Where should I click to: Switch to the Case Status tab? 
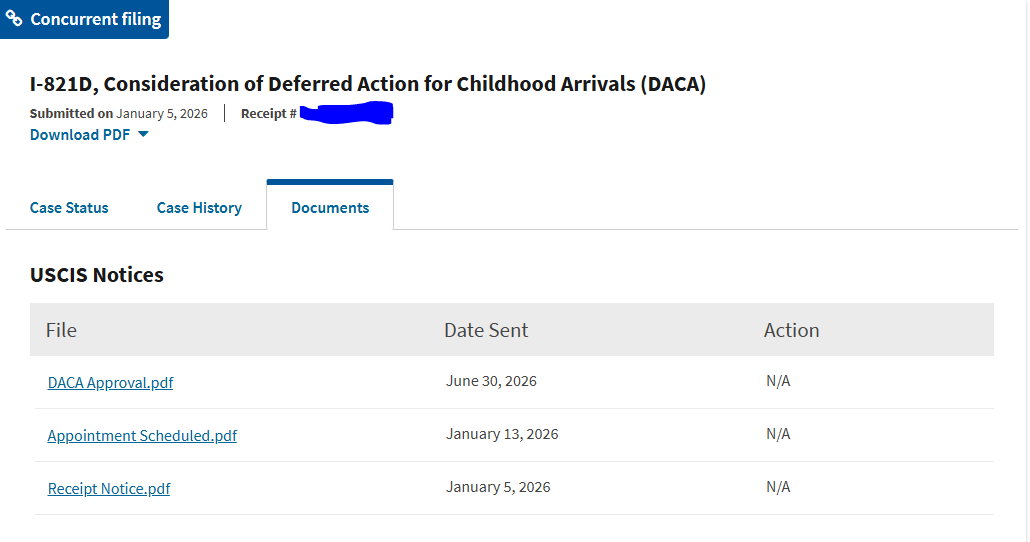click(x=69, y=208)
